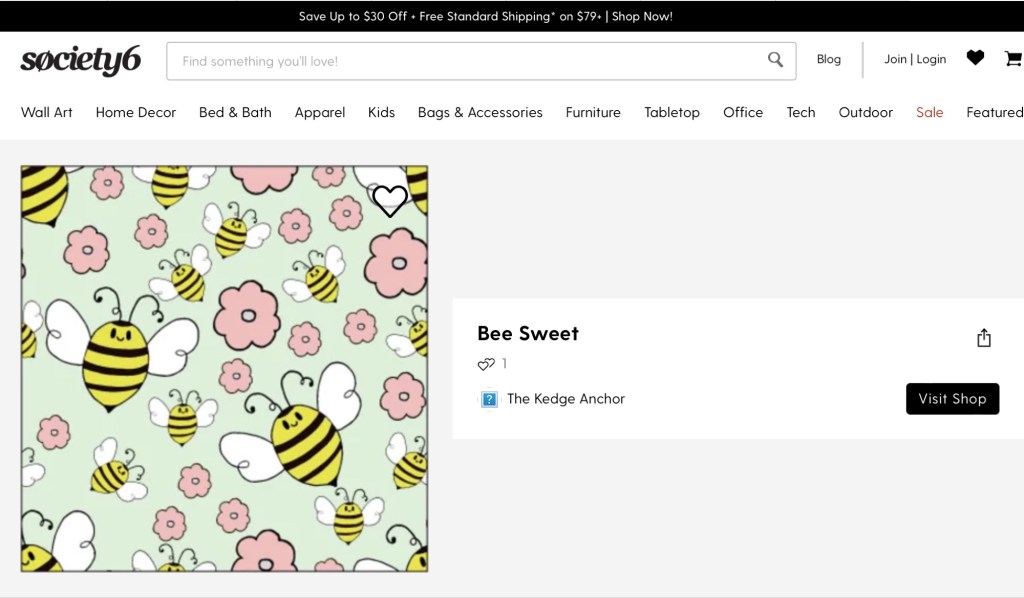Toggle favorite heart on bee artwork

pos(390,200)
